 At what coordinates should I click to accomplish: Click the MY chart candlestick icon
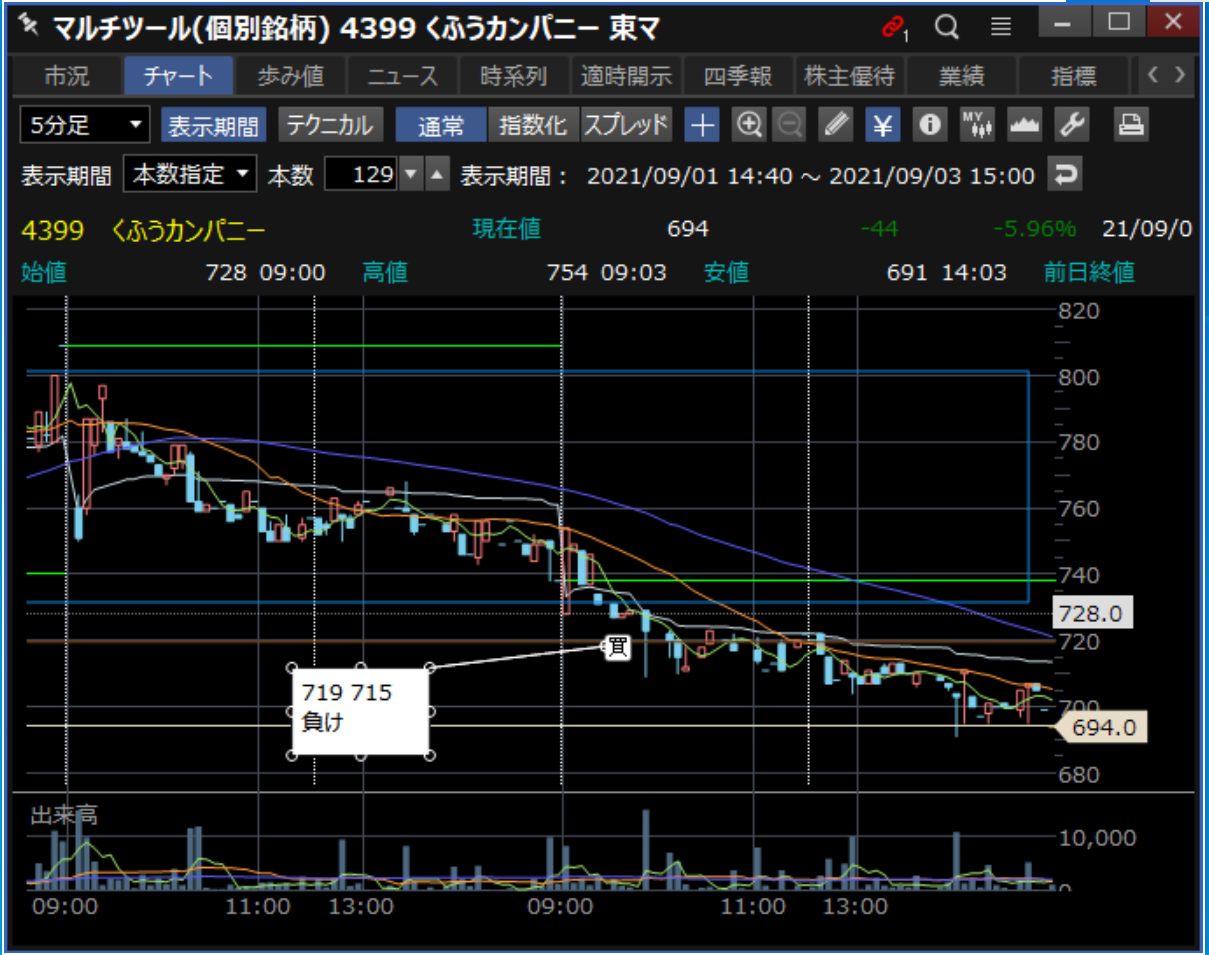(977, 125)
